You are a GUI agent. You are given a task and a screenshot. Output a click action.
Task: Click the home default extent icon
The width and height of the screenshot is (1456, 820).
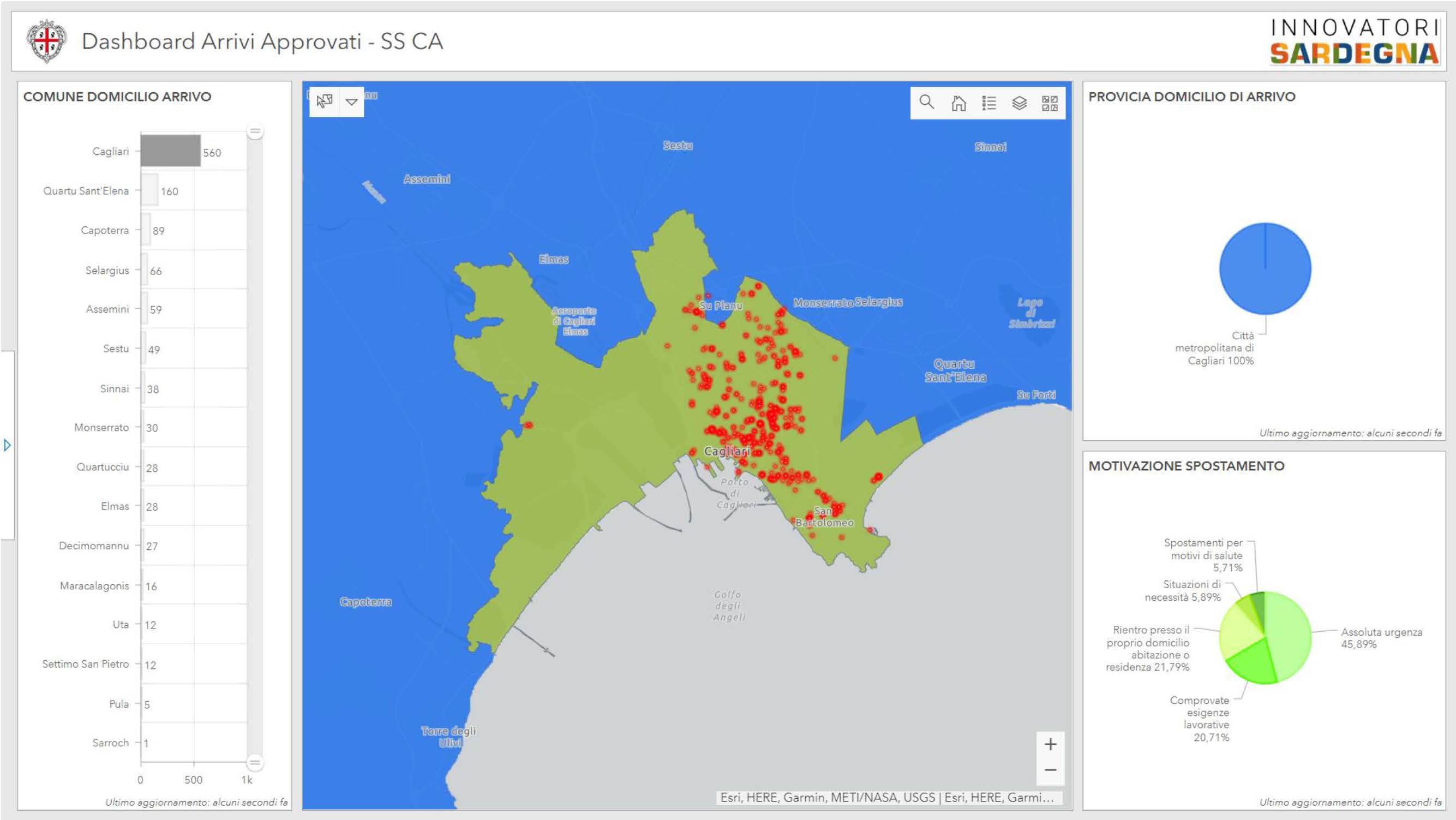[958, 103]
